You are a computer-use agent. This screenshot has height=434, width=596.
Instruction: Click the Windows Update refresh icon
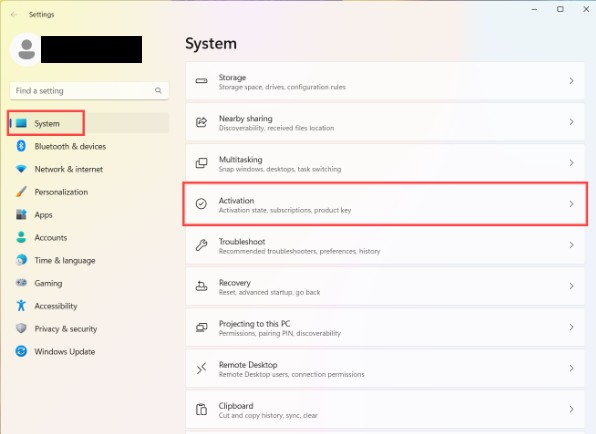21,351
